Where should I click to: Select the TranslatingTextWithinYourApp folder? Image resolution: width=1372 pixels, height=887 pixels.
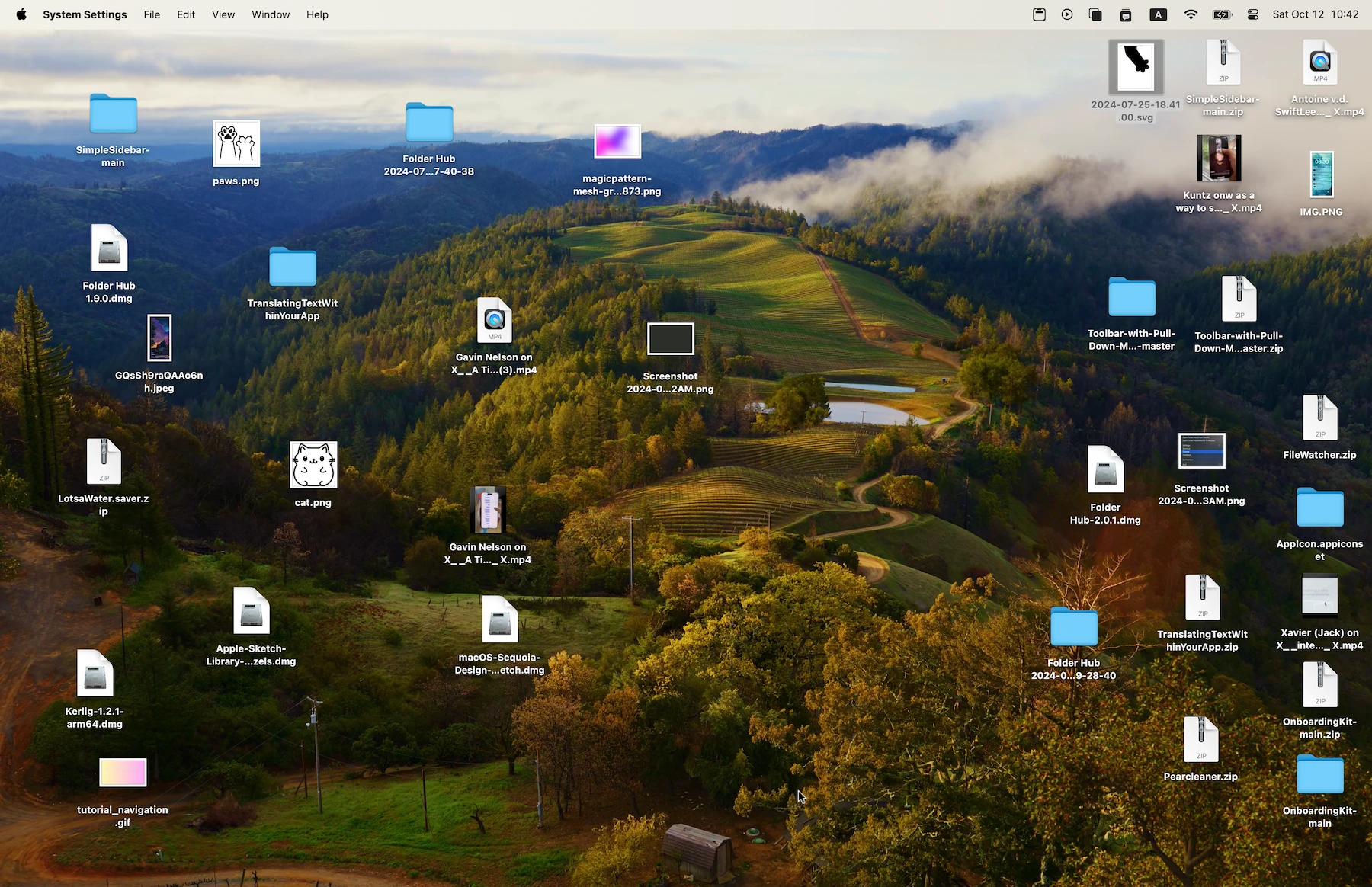pyautogui.click(x=293, y=267)
